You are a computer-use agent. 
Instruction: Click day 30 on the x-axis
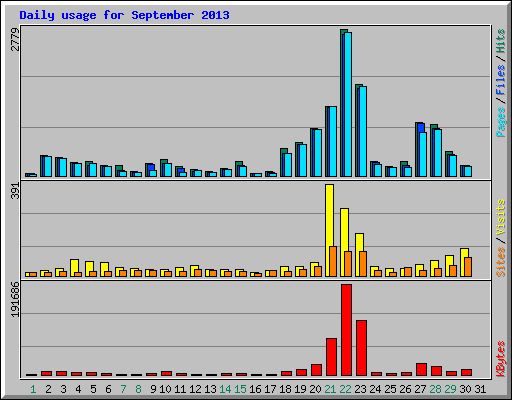point(466,389)
